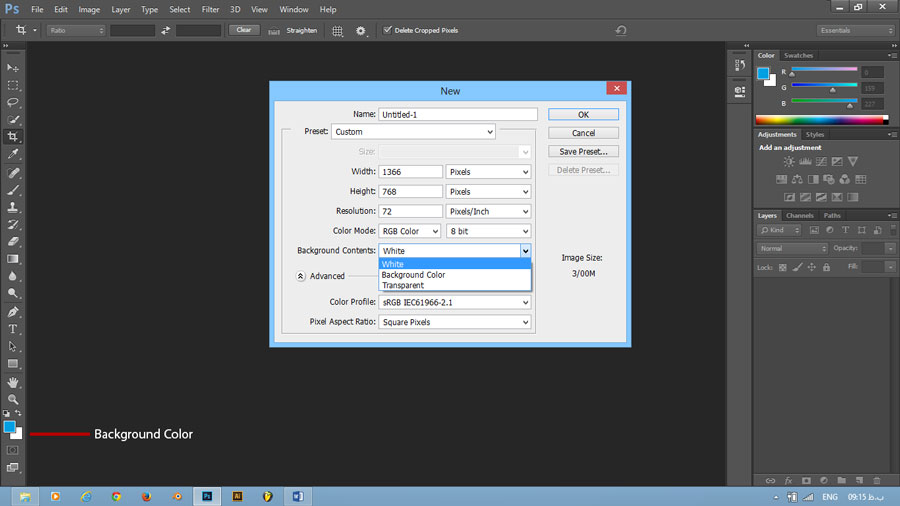Switch to the Swatches tab
This screenshot has height=506, width=900.
[x=798, y=56]
